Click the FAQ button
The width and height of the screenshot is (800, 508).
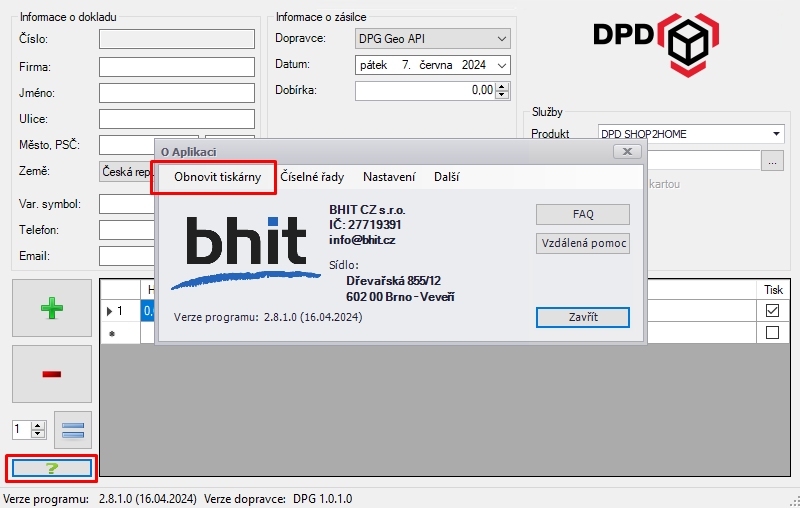tap(583, 214)
